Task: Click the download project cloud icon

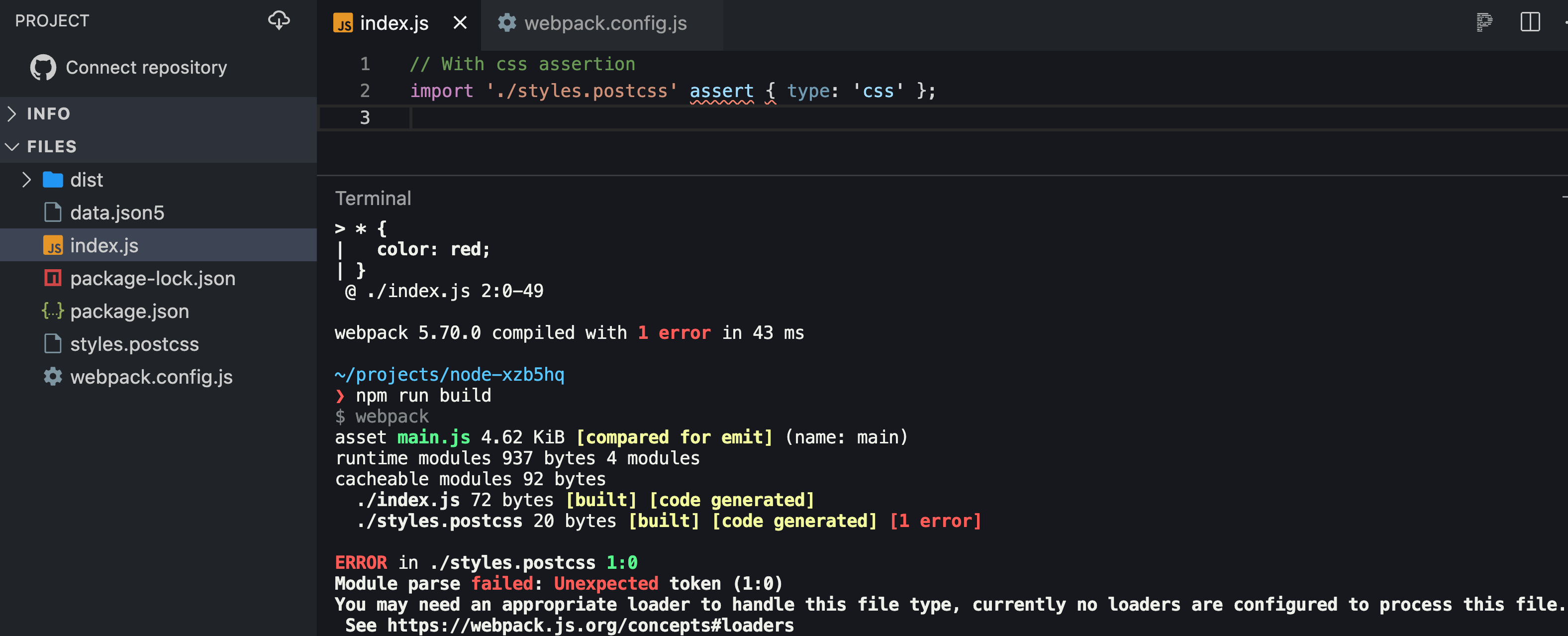Action: click(279, 20)
